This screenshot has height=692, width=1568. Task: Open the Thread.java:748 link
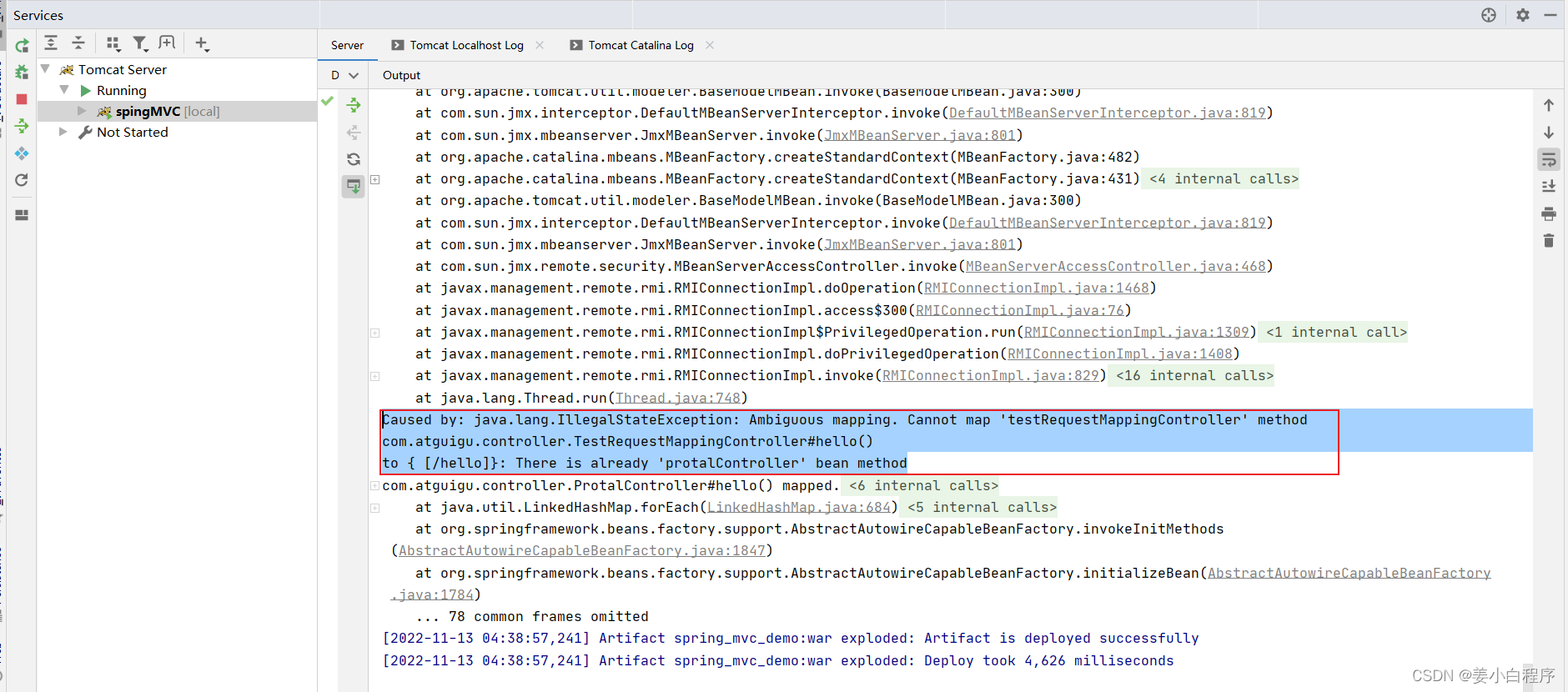[677, 398]
